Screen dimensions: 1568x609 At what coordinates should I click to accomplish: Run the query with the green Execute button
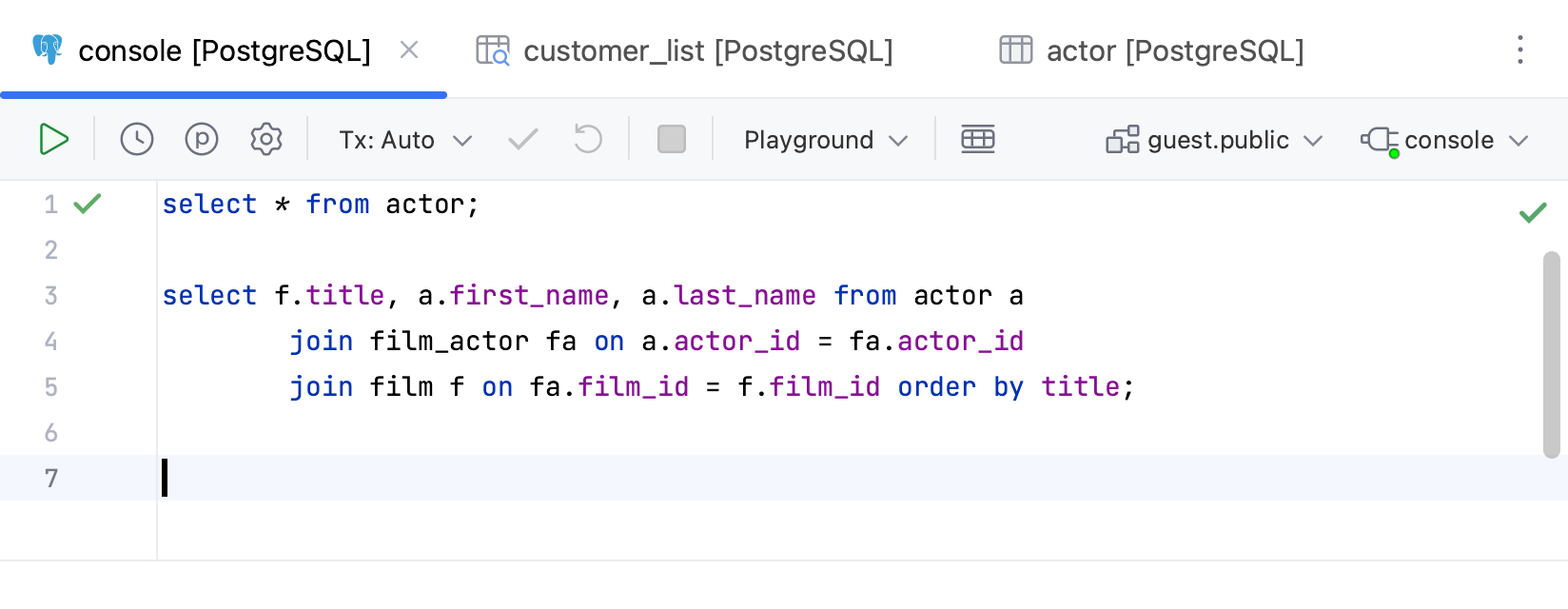tap(53, 140)
